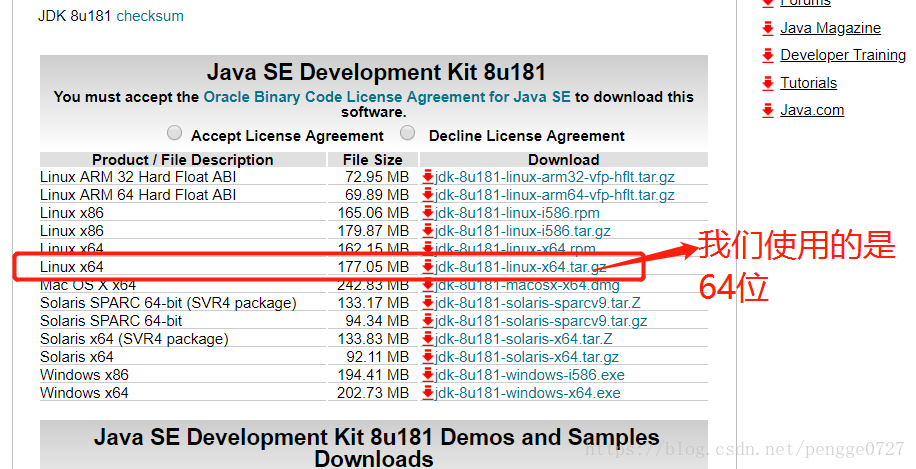Click the 165.06 MB file size
Viewport: 916px width, 469px height.
pyautogui.click(x=373, y=213)
